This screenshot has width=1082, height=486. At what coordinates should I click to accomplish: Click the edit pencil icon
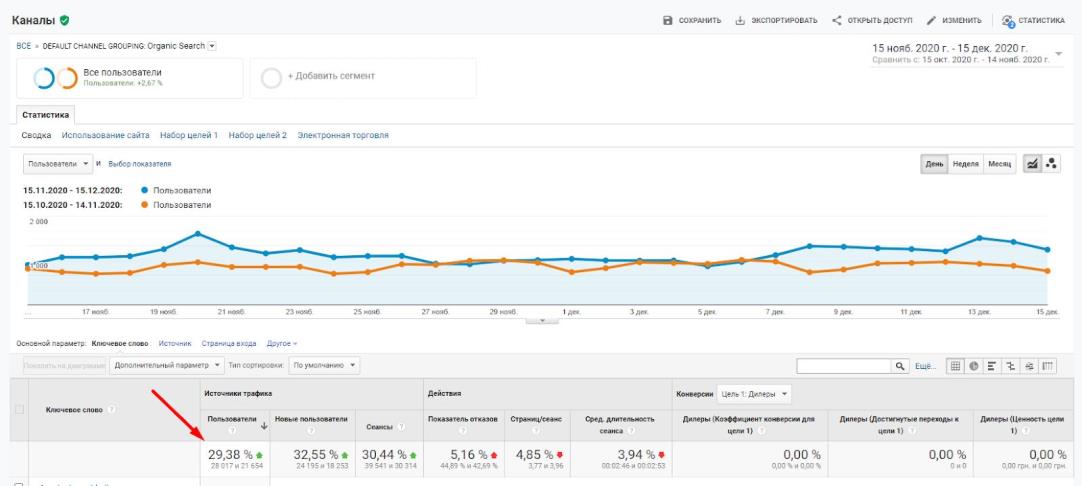click(x=931, y=21)
